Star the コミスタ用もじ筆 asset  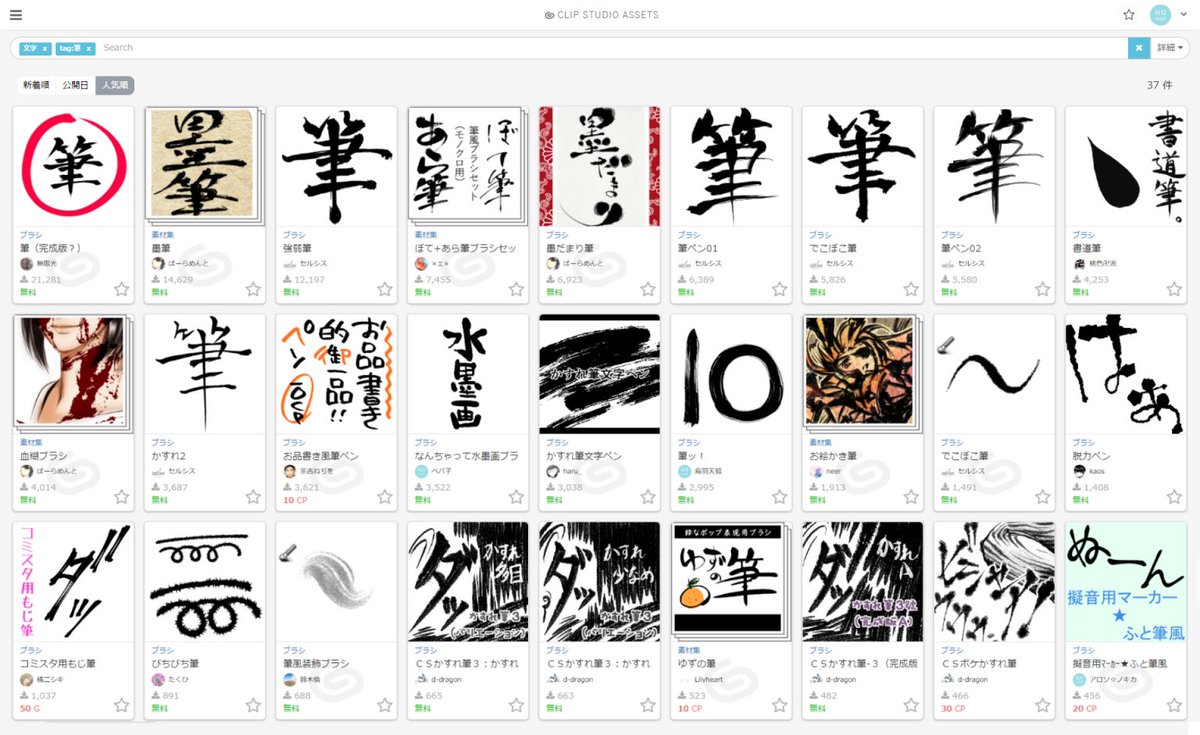122,705
